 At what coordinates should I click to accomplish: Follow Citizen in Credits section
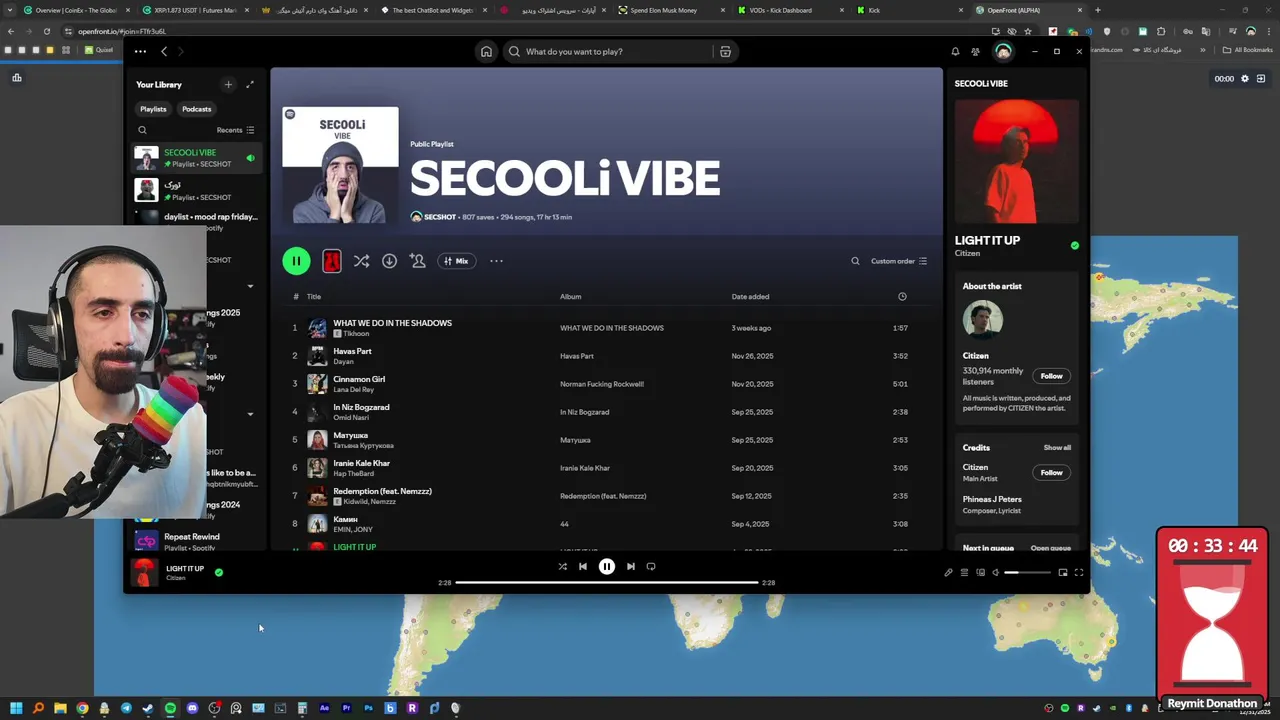[x=1051, y=472]
